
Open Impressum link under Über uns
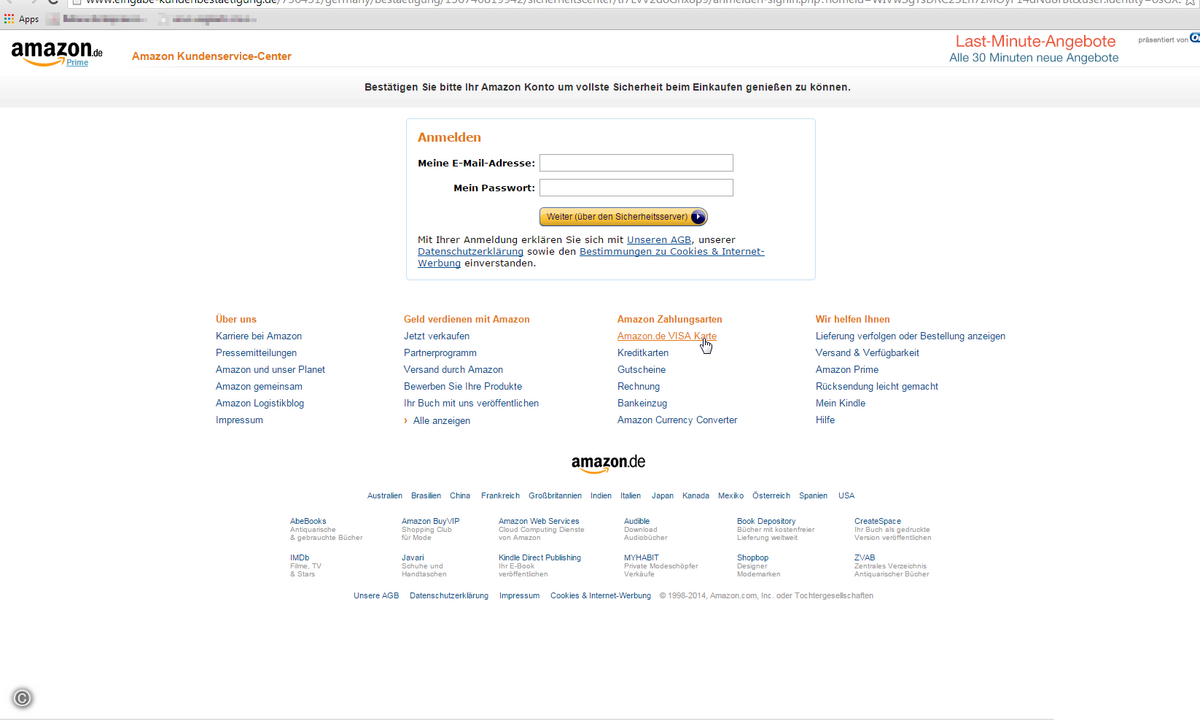pyautogui.click(x=239, y=420)
